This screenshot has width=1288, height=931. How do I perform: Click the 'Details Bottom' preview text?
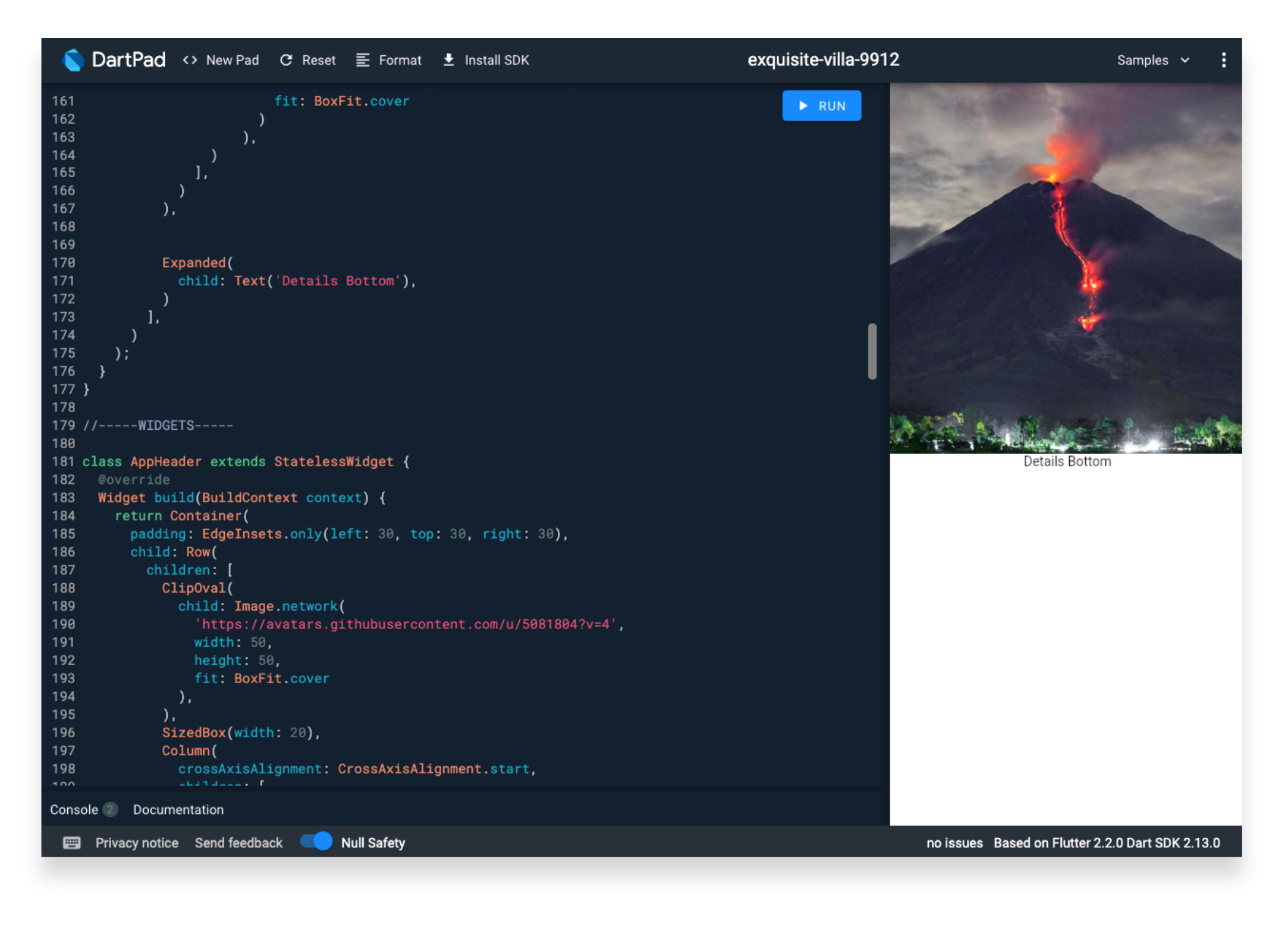(x=1067, y=461)
